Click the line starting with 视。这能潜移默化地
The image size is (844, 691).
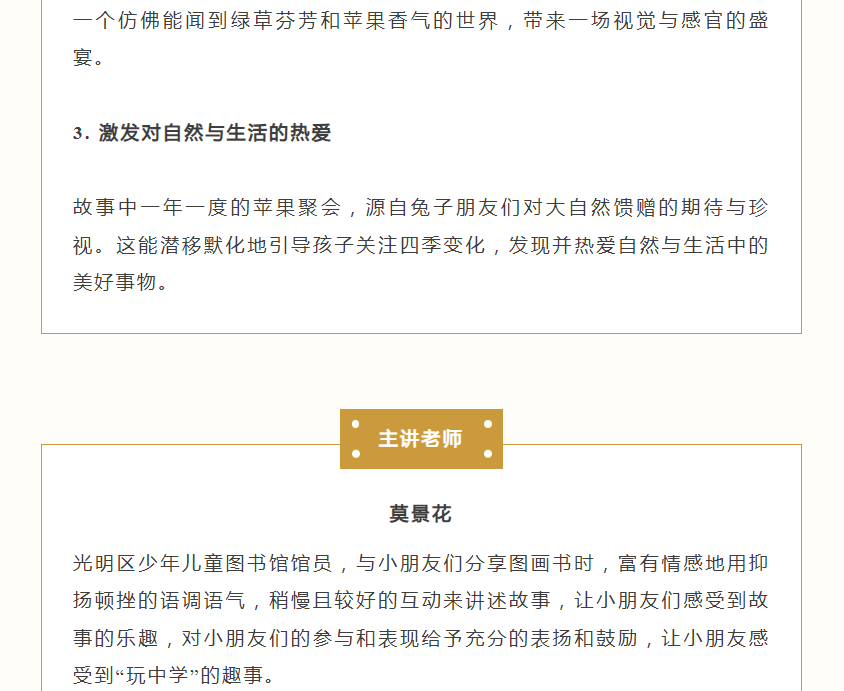421,245
